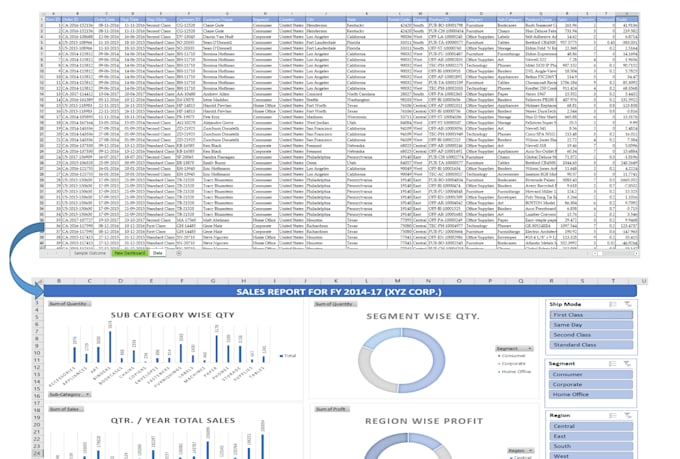680x459 pixels.
Task: Switch to the New Dashboard sheet tab
Action: [130, 253]
